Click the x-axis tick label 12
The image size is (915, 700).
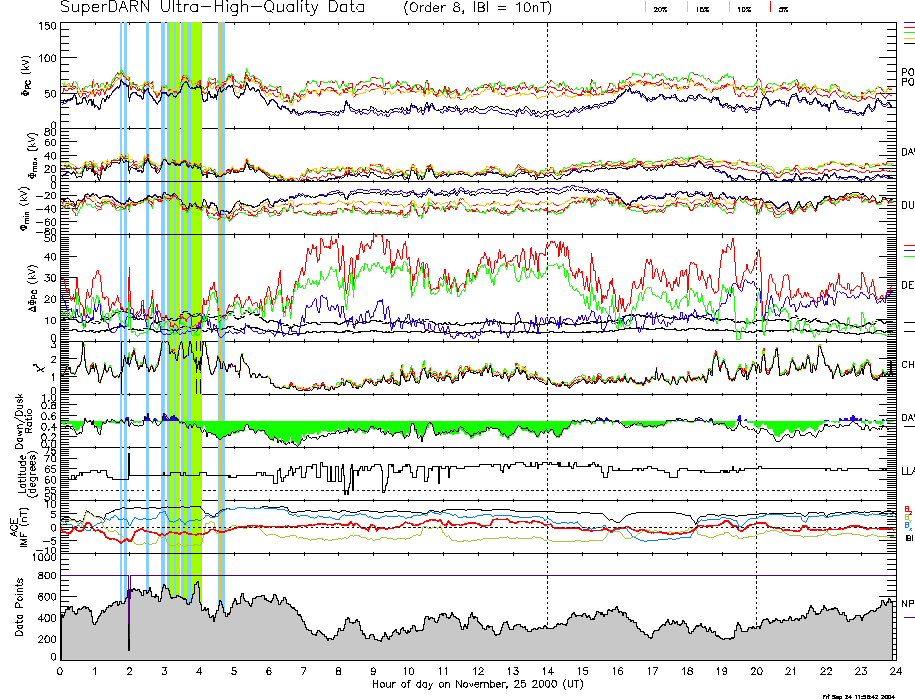pyautogui.click(x=478, y=670)
